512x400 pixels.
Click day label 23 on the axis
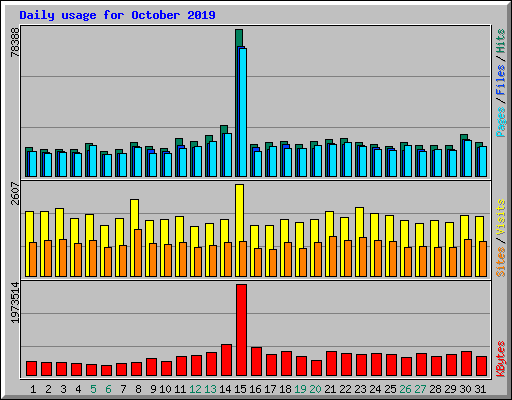(360, 389)
